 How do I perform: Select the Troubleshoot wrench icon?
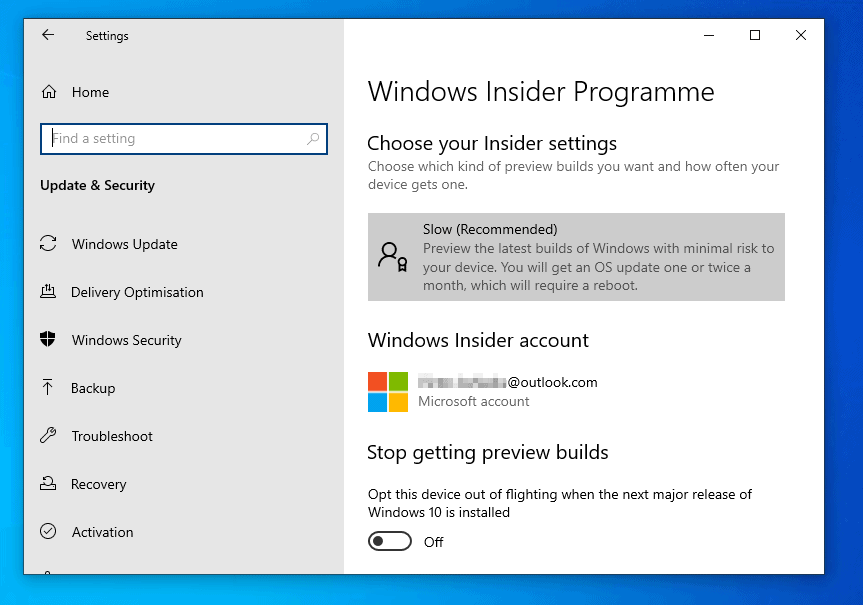[47, 436]
